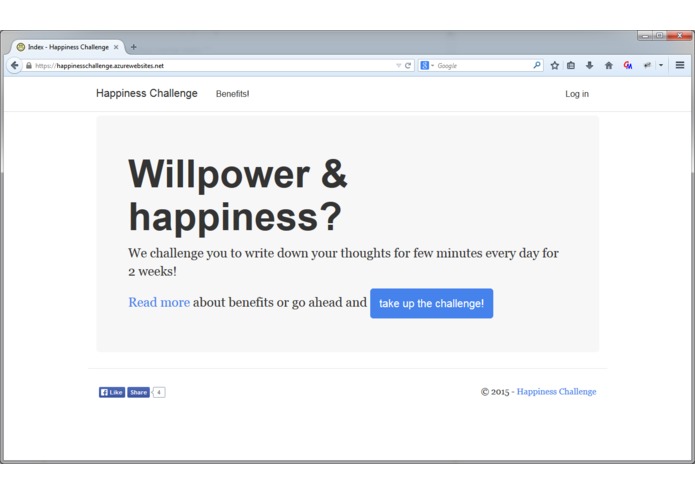This screenshot has width=695, height=494.
Task: Open the Benefits! navigation item
Action: tap(232, 94)
